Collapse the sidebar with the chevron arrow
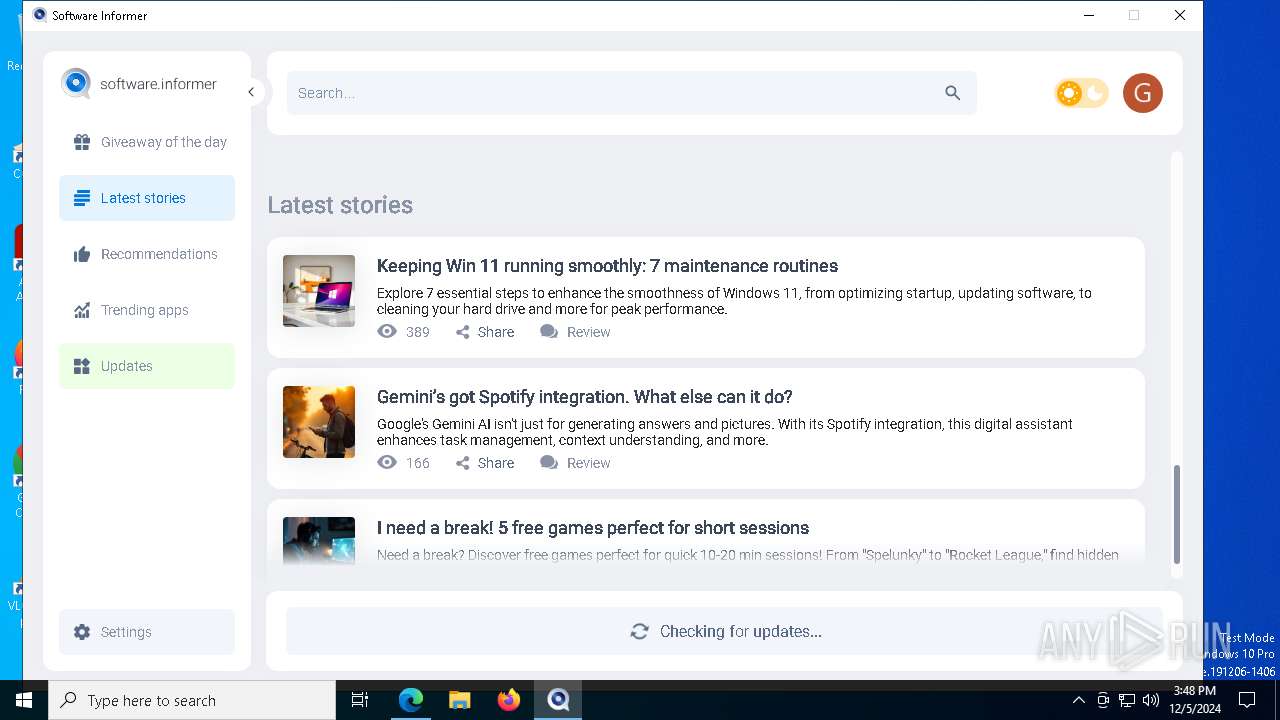This screenshot has width=1280, height=720. click(x=251, y=92)
